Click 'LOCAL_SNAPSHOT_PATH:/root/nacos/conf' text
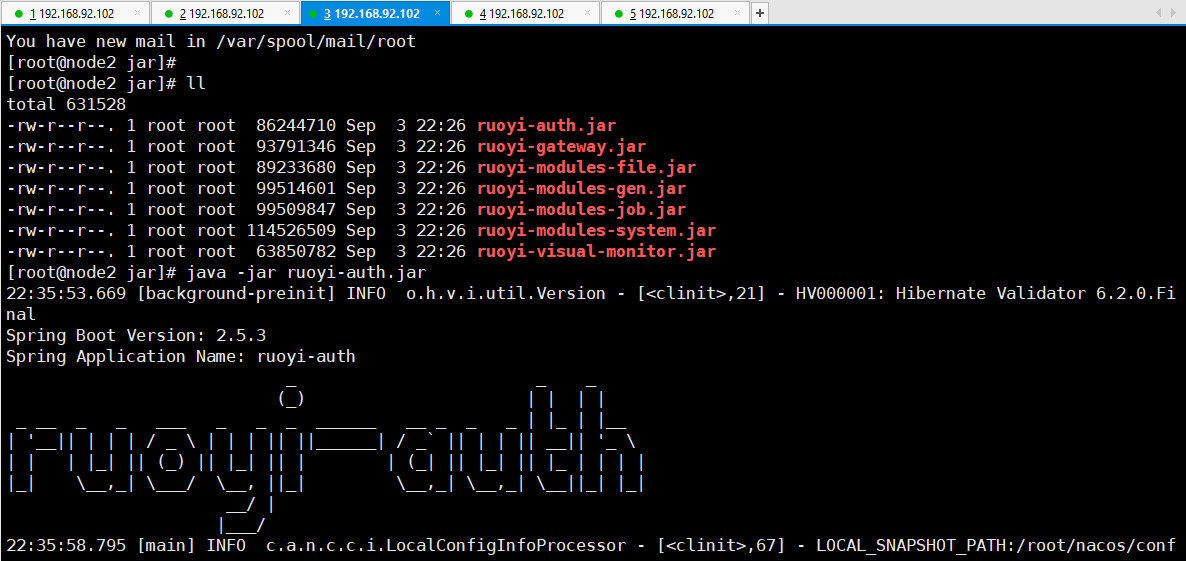This screenshot has width=1186, height=561. 996,544
